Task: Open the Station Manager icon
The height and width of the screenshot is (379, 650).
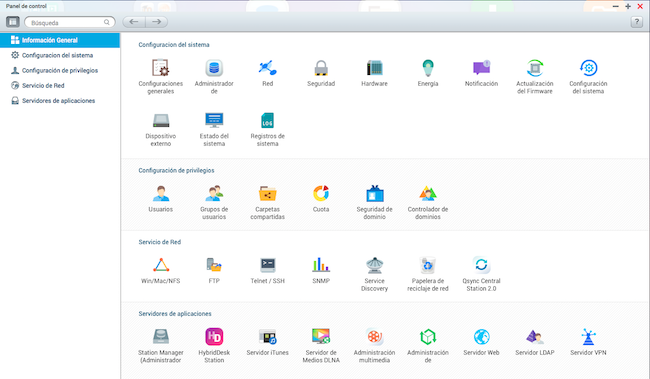Action: pyautogui.click(x=160, y=337)
